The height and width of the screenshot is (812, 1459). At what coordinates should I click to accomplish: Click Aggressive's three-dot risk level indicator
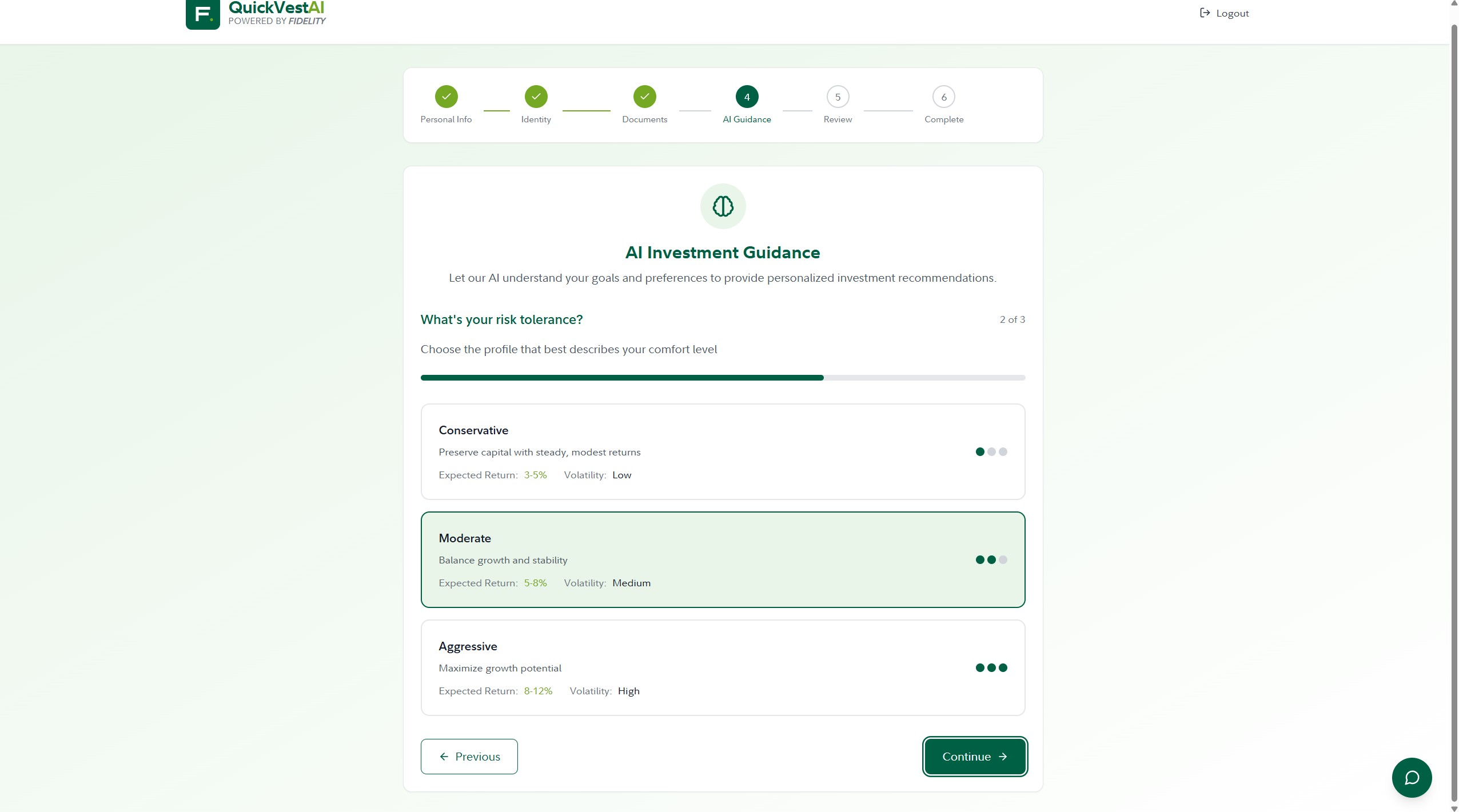point(991,668)
